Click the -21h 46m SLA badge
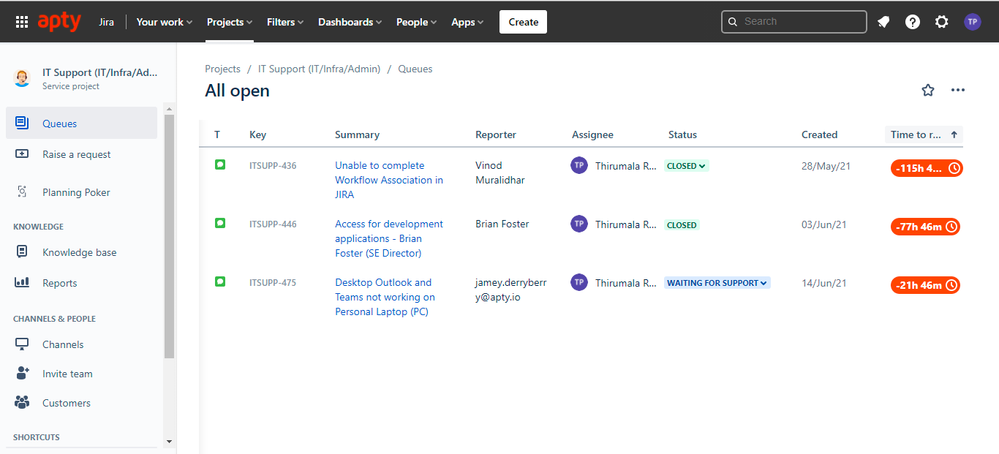999x454 pixels. (925, 285)
